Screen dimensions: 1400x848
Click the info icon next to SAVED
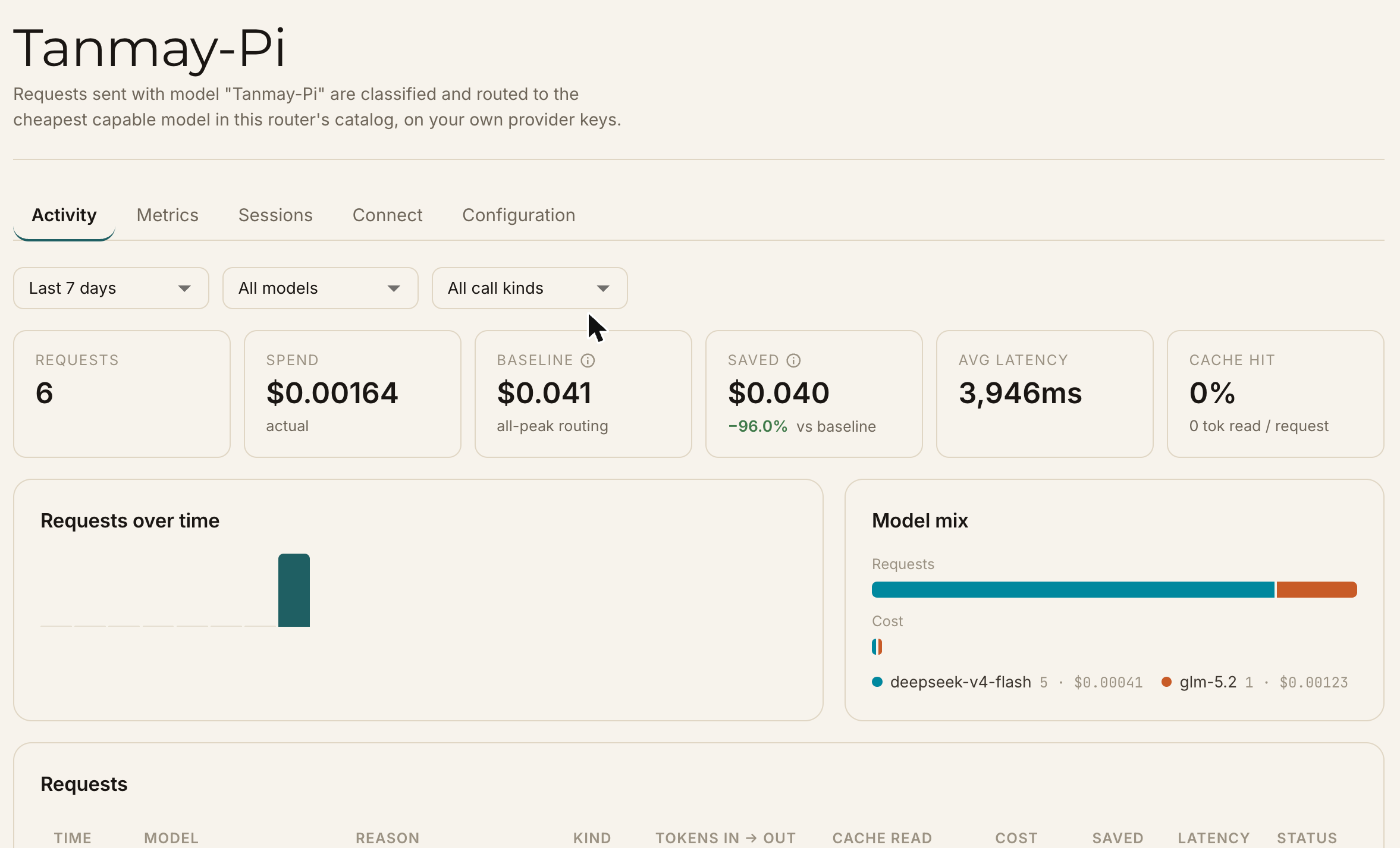794,360
